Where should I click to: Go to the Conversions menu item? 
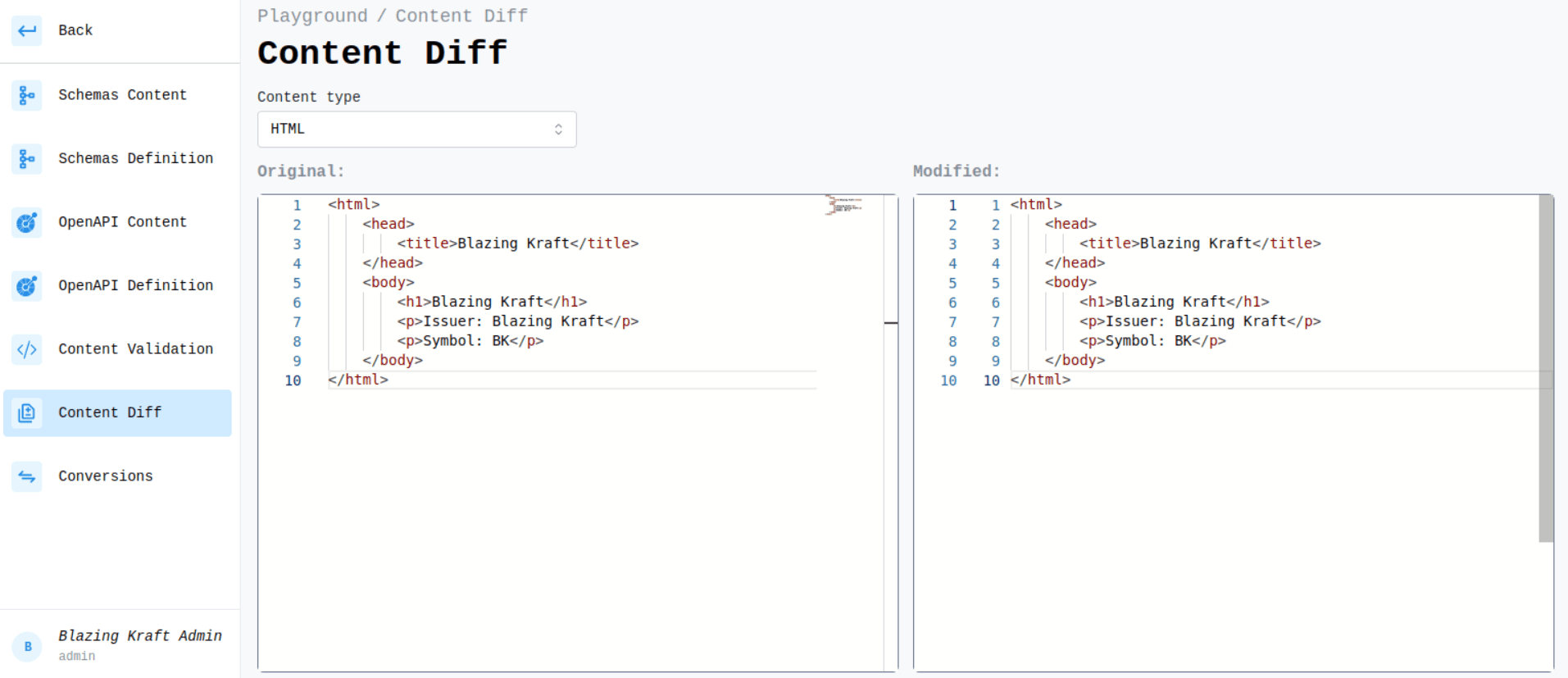(x=105, y=476)
